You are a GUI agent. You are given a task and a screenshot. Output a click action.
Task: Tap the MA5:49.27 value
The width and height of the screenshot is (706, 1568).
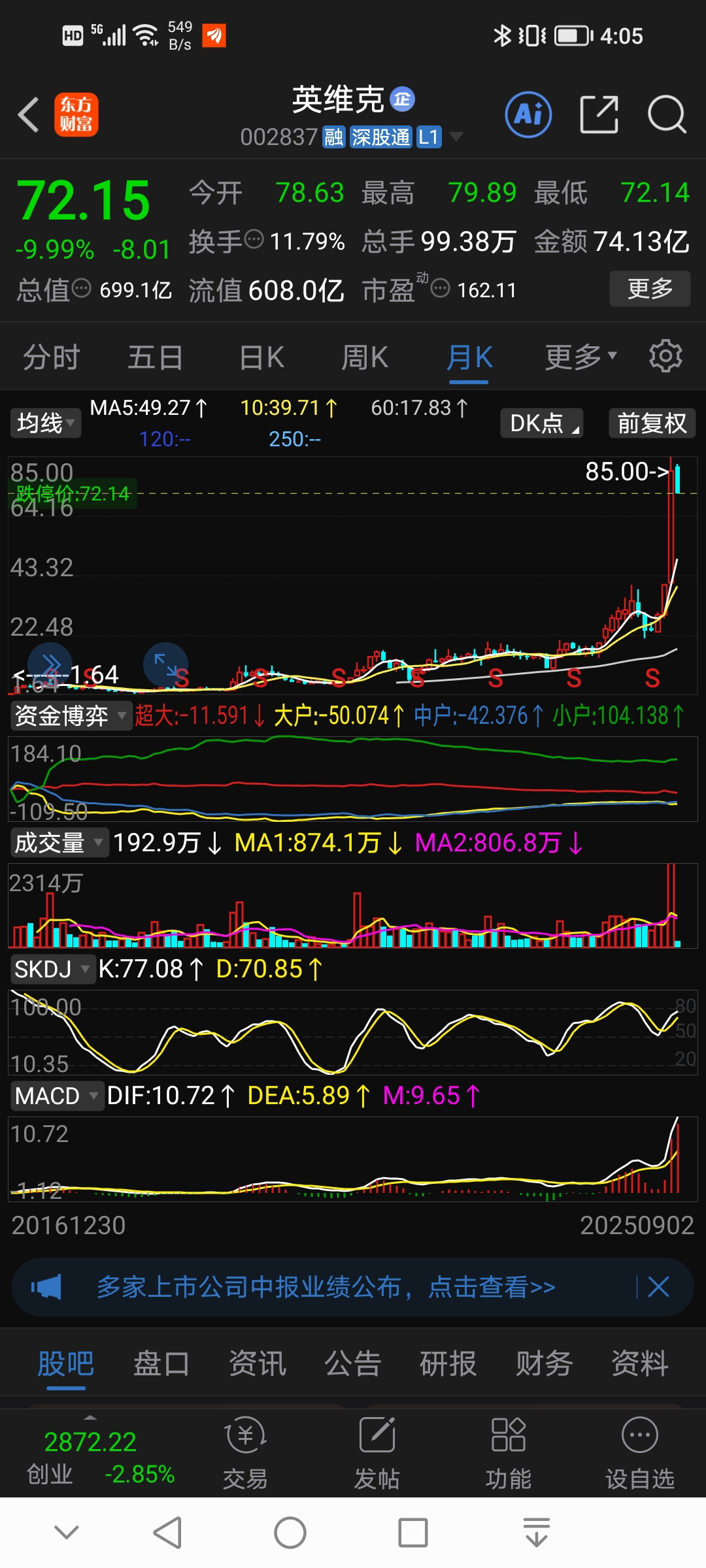(148, 408)
